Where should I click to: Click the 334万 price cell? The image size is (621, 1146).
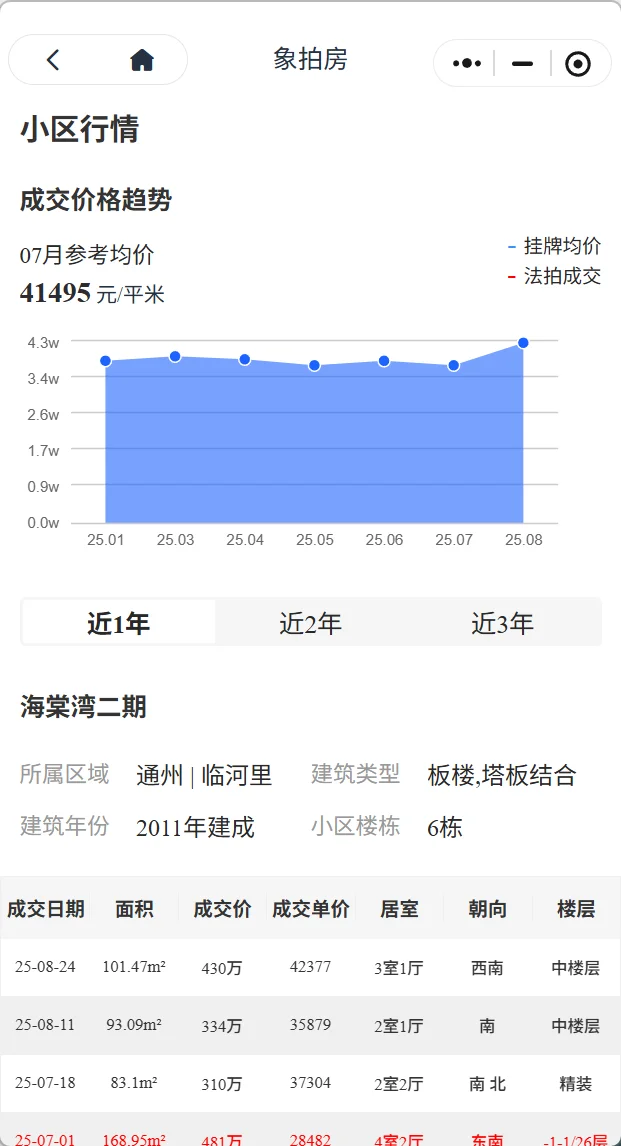tap(222, 1026)
